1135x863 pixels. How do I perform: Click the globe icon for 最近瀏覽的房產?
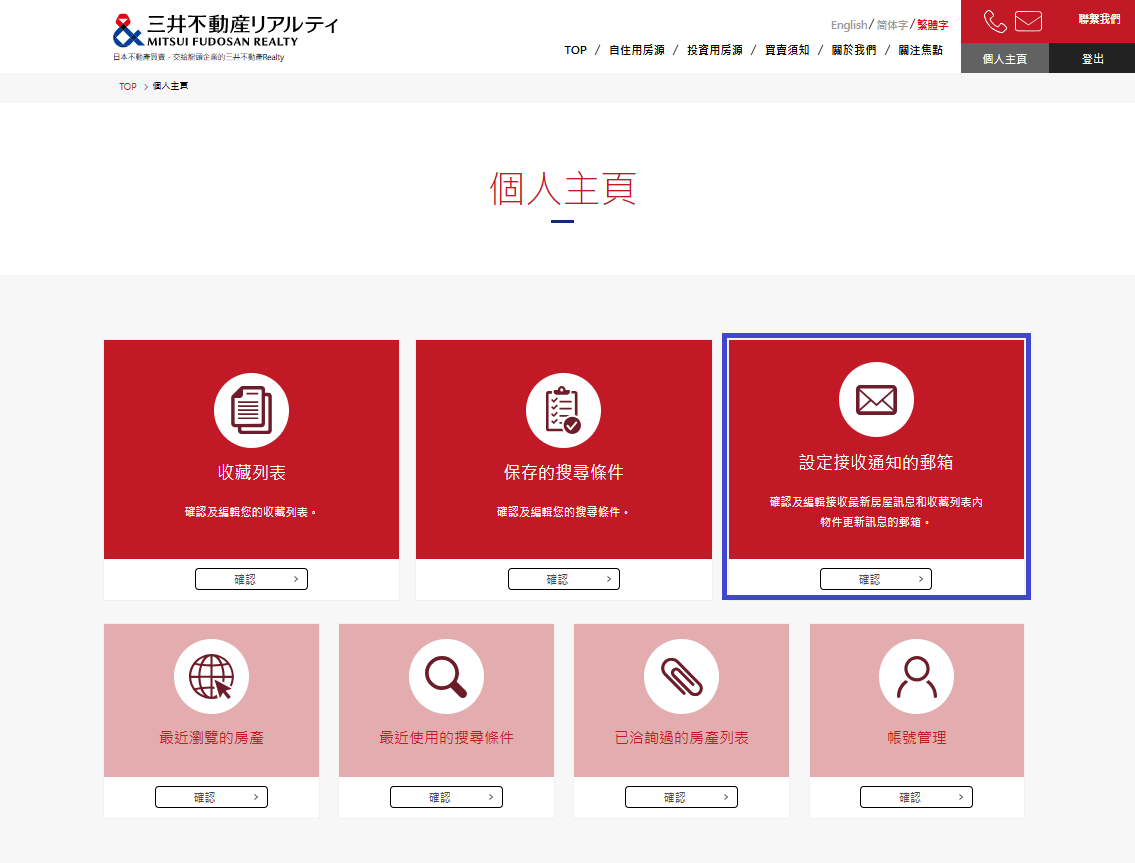coord(211,677)
